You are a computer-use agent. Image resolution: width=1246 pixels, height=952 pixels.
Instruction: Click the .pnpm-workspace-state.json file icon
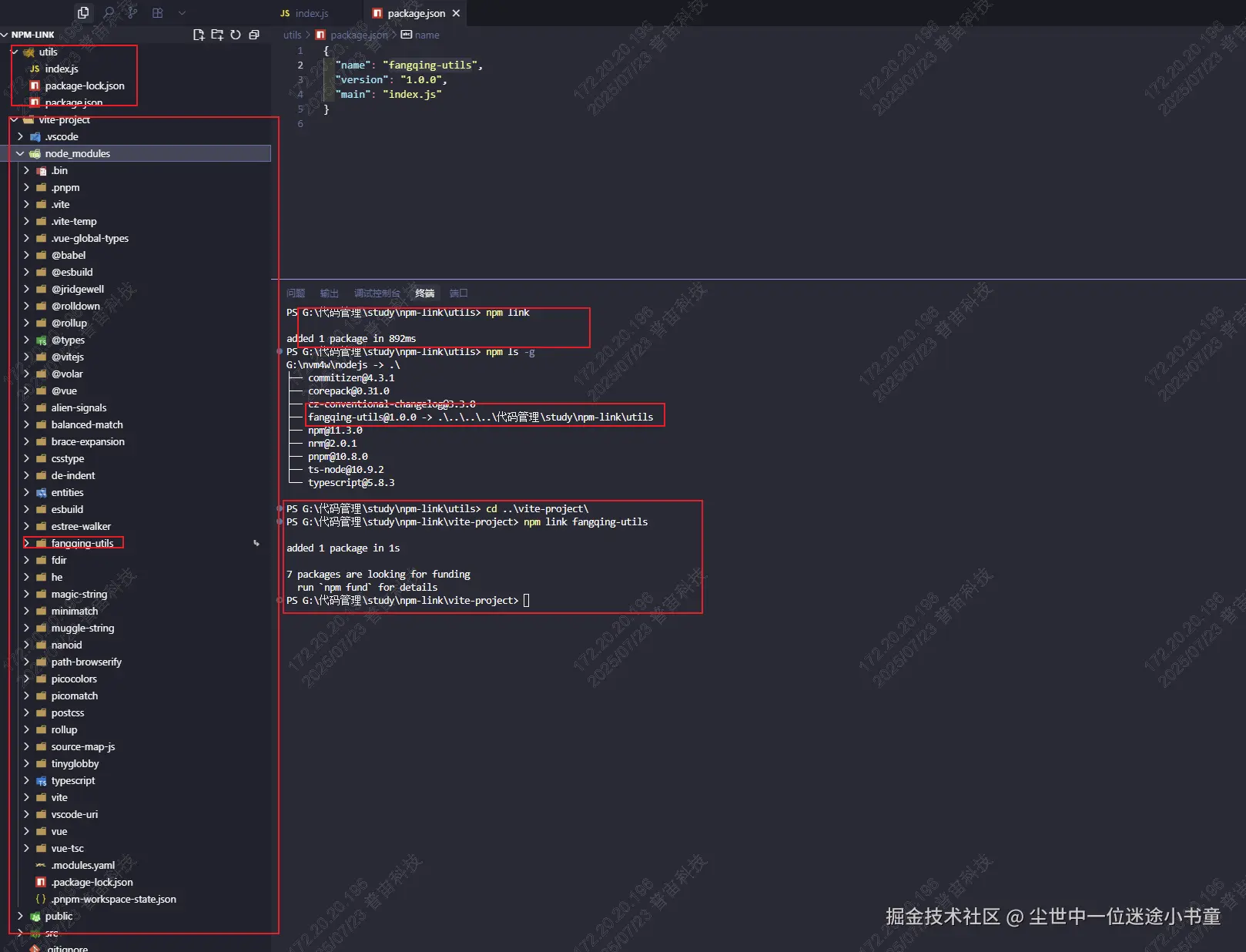[x=42, y=899]
